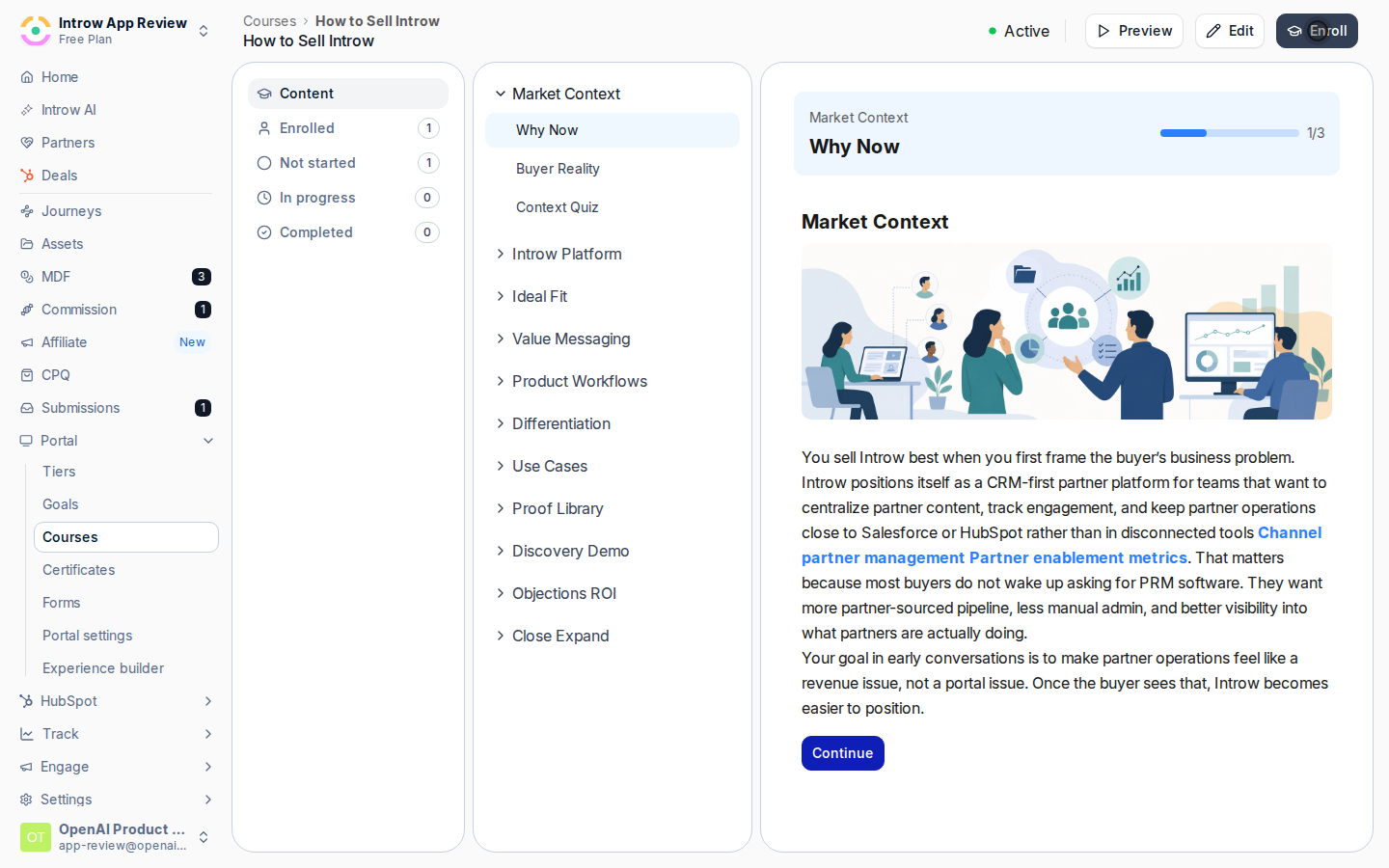Expand the Differentiation module
The image size is (1389, 868).
[x=501, y=423]
